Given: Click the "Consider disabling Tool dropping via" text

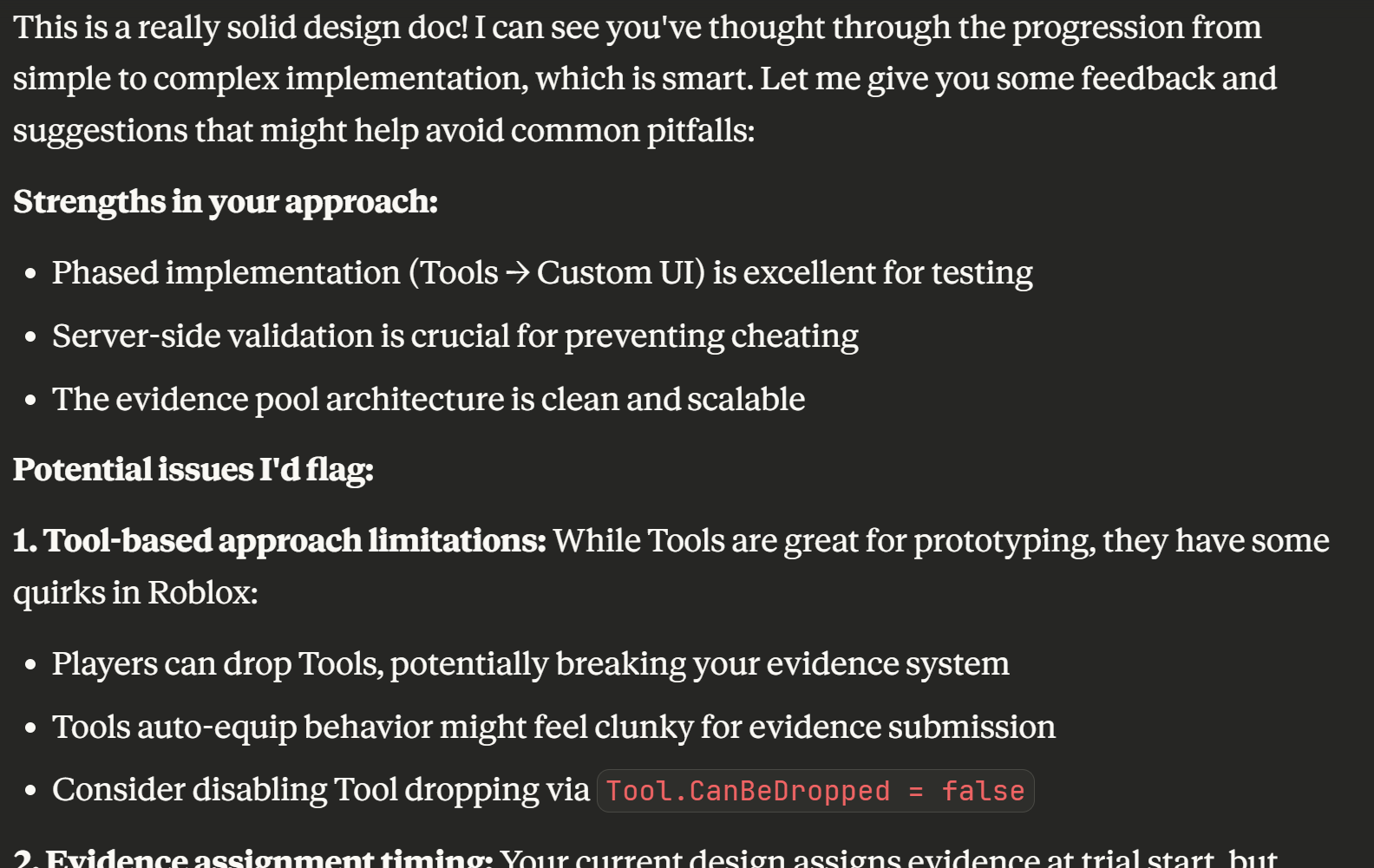Looking at the screenshot, I should [x=320, y=791].
